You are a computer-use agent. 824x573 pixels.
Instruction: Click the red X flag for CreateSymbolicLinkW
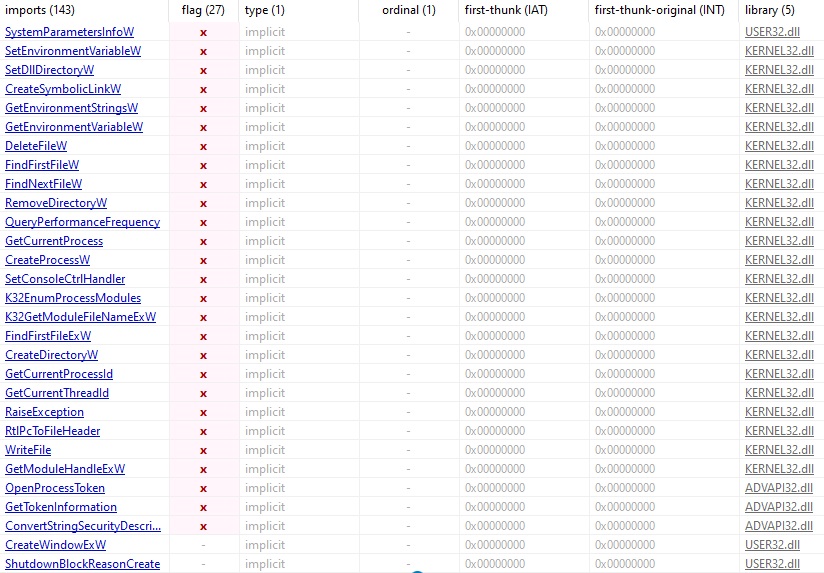pyautogui.click(x=203, y=89)
